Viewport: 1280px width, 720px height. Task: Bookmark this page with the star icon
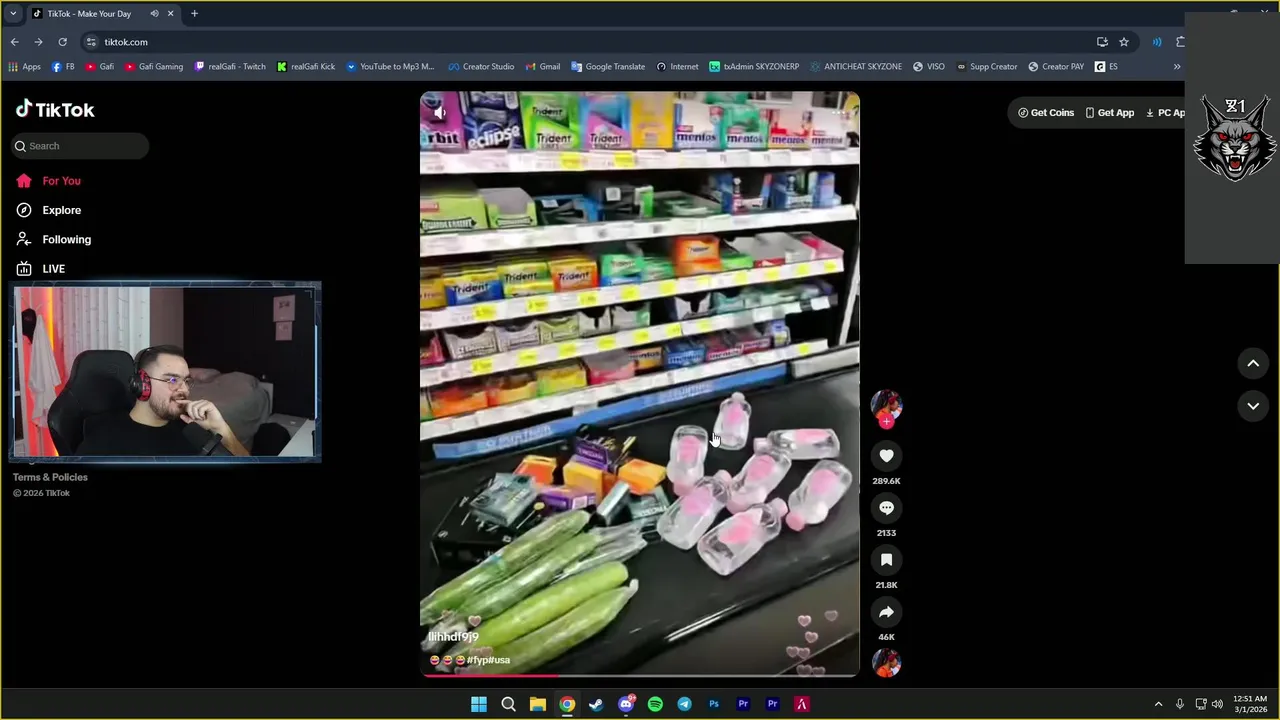tap(1124, 42)
